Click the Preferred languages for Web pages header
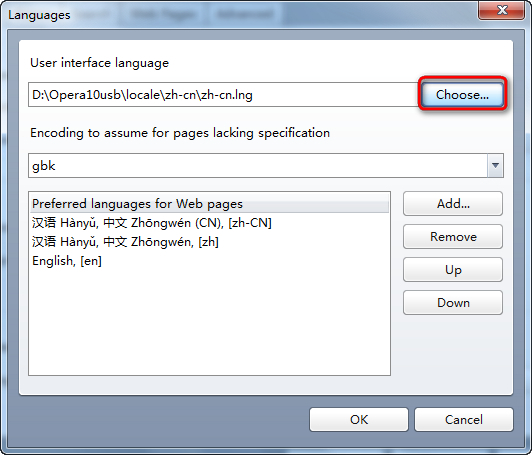The height and width of the screenshot is (455, 532). coord(209,204)
